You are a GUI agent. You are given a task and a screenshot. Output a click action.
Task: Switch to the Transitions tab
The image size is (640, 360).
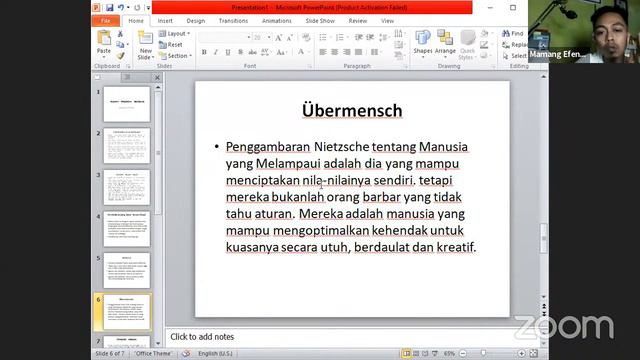pos(233,21)
